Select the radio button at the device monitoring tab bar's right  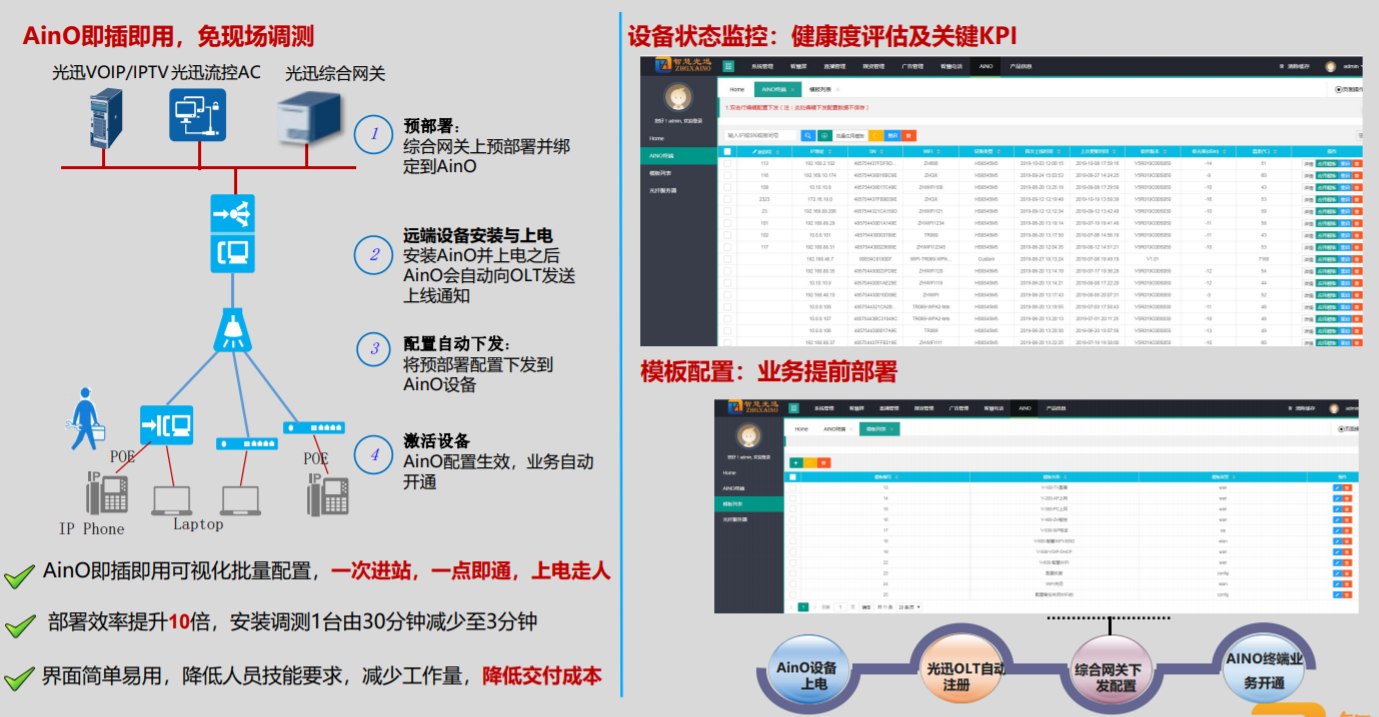point(1338,89)
